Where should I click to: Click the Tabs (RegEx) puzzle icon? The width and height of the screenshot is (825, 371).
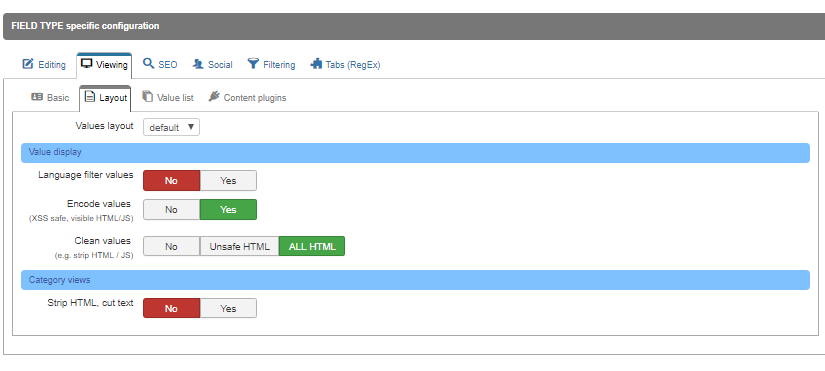(316, 64)
